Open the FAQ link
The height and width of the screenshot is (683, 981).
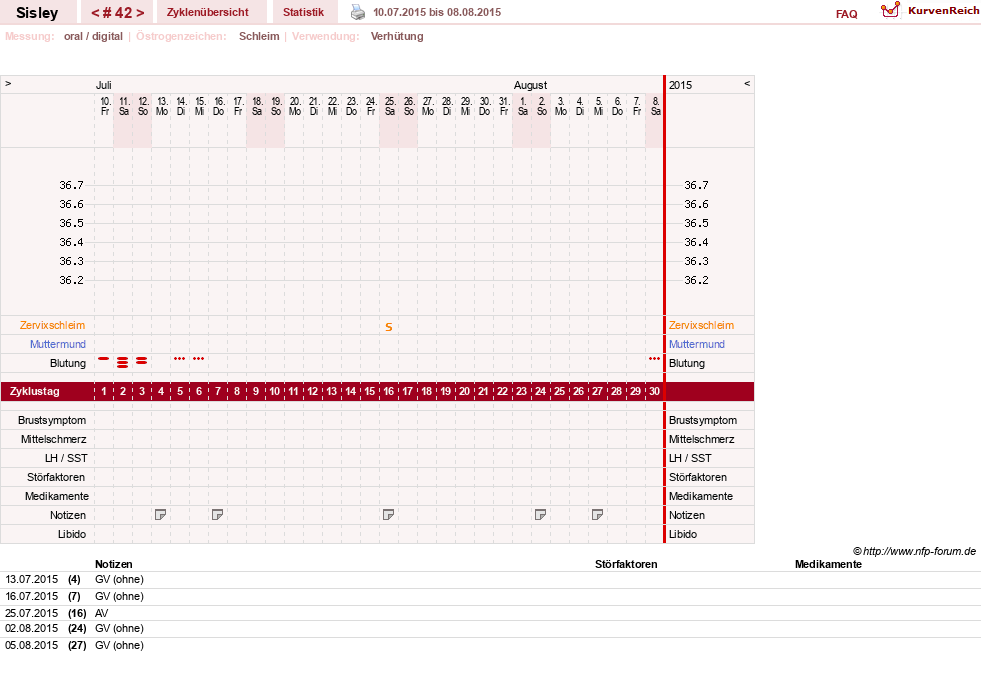[x=846, y=14]
